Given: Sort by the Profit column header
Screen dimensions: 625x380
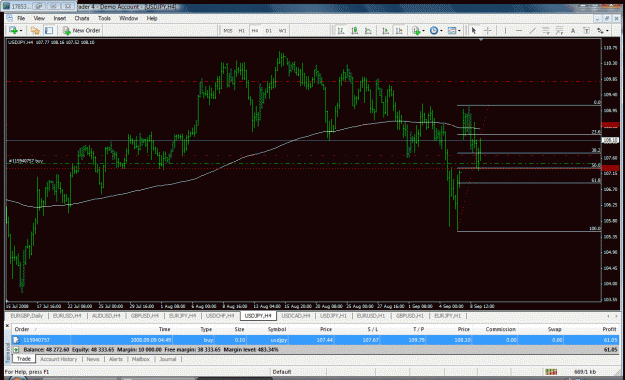Looking at the screenshot, I should click(609, 329).
